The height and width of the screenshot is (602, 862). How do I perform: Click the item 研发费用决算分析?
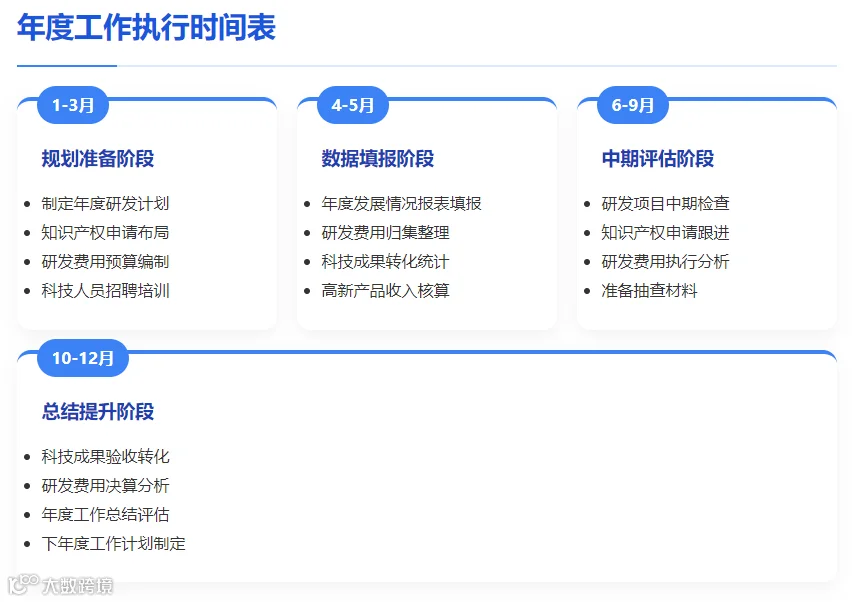click(105, 485)
